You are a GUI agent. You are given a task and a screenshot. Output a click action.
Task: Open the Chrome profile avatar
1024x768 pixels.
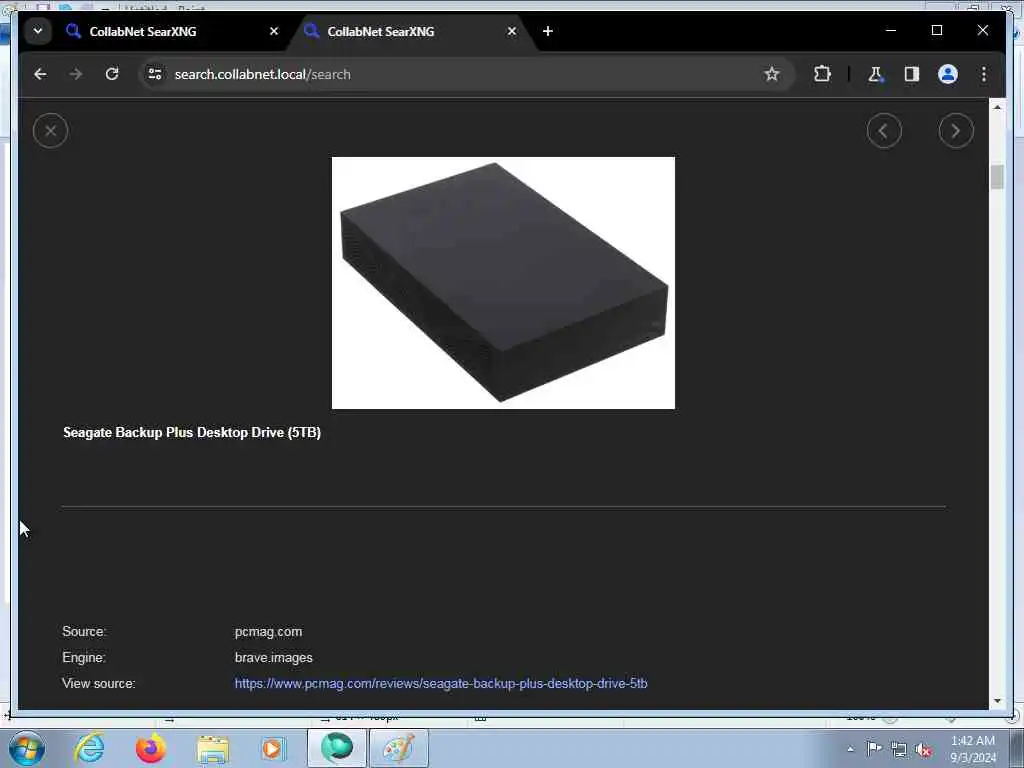(948, 74)
